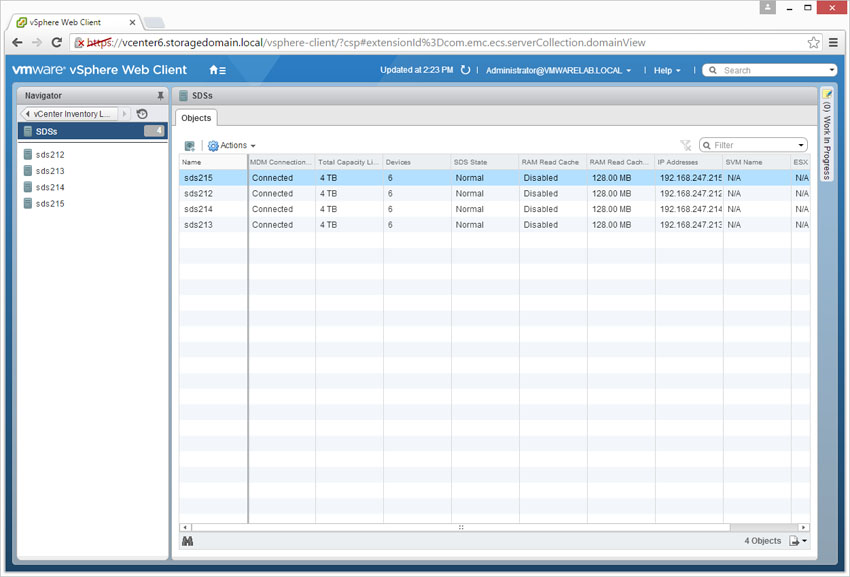
Task: Expand search options dropdown arrow
Action: [832, 70]
